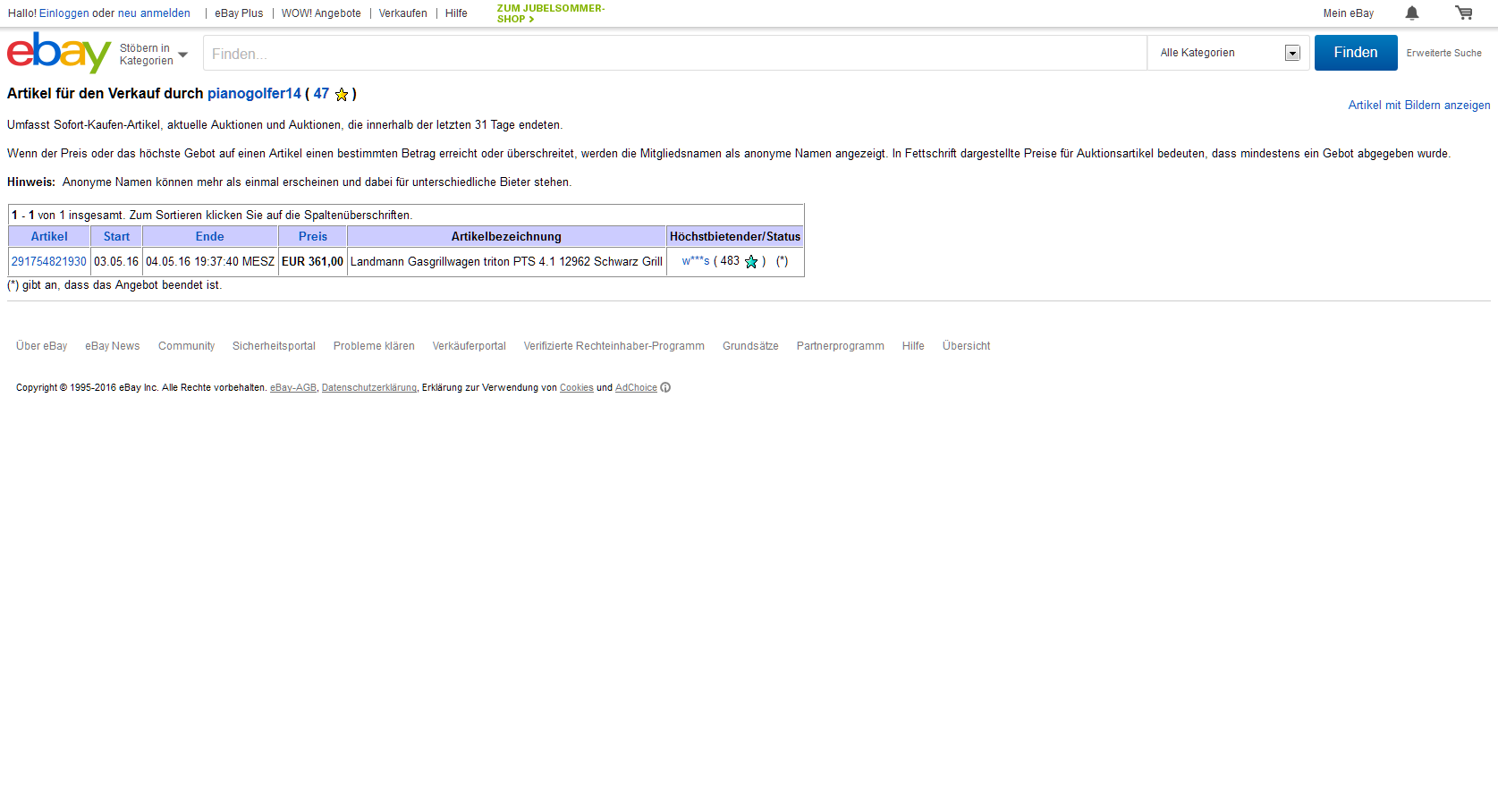Select the end date 04.05.16 19:37:40 MESZ

point(210,262)
